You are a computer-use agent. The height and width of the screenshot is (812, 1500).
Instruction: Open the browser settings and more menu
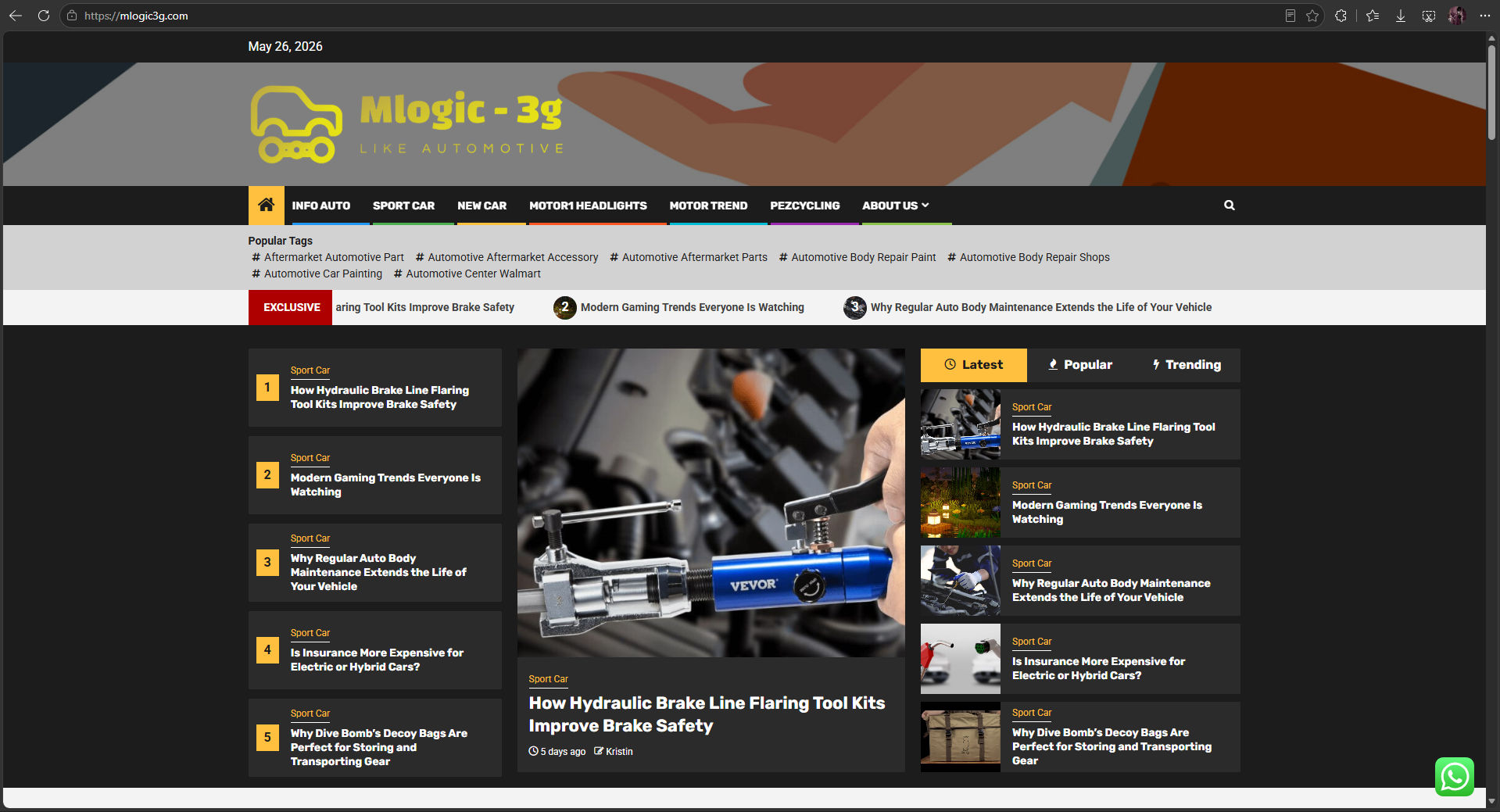[x=1485, y=16]
